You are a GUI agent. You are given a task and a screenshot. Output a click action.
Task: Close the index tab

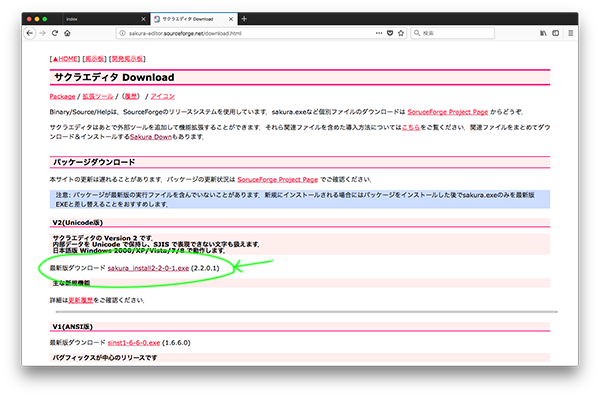click(143, 19)
